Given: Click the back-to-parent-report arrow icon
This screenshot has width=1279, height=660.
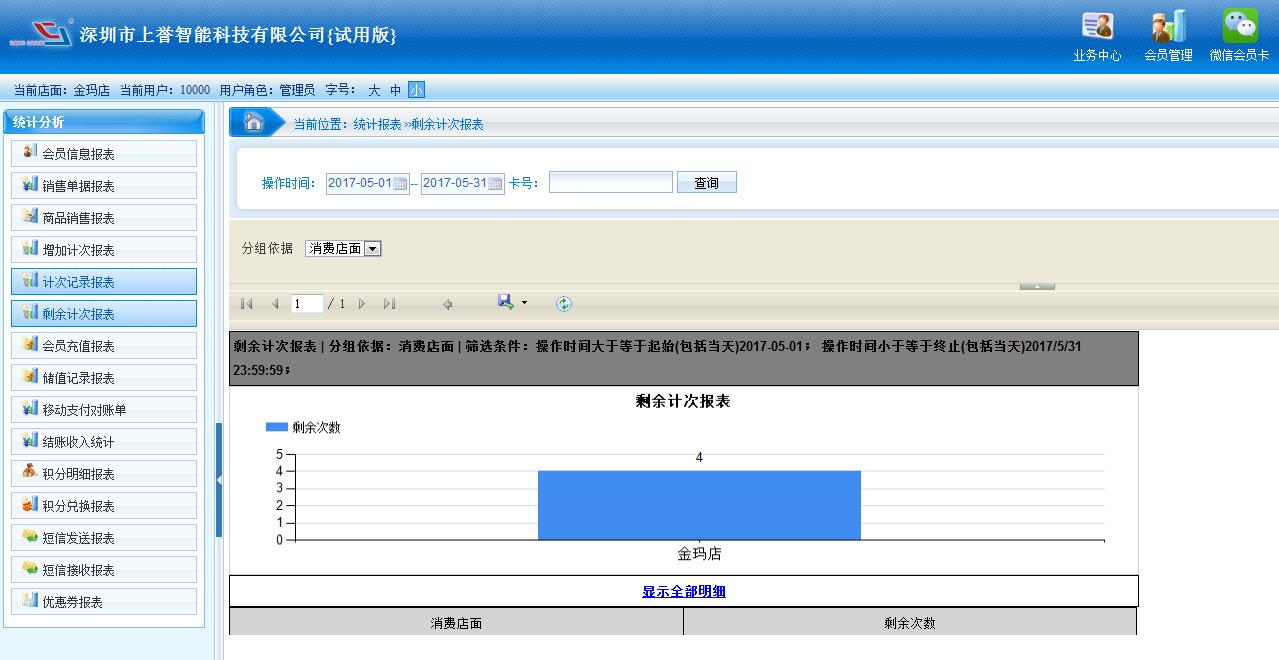Looking at the screenshot, I should (447, 304).
